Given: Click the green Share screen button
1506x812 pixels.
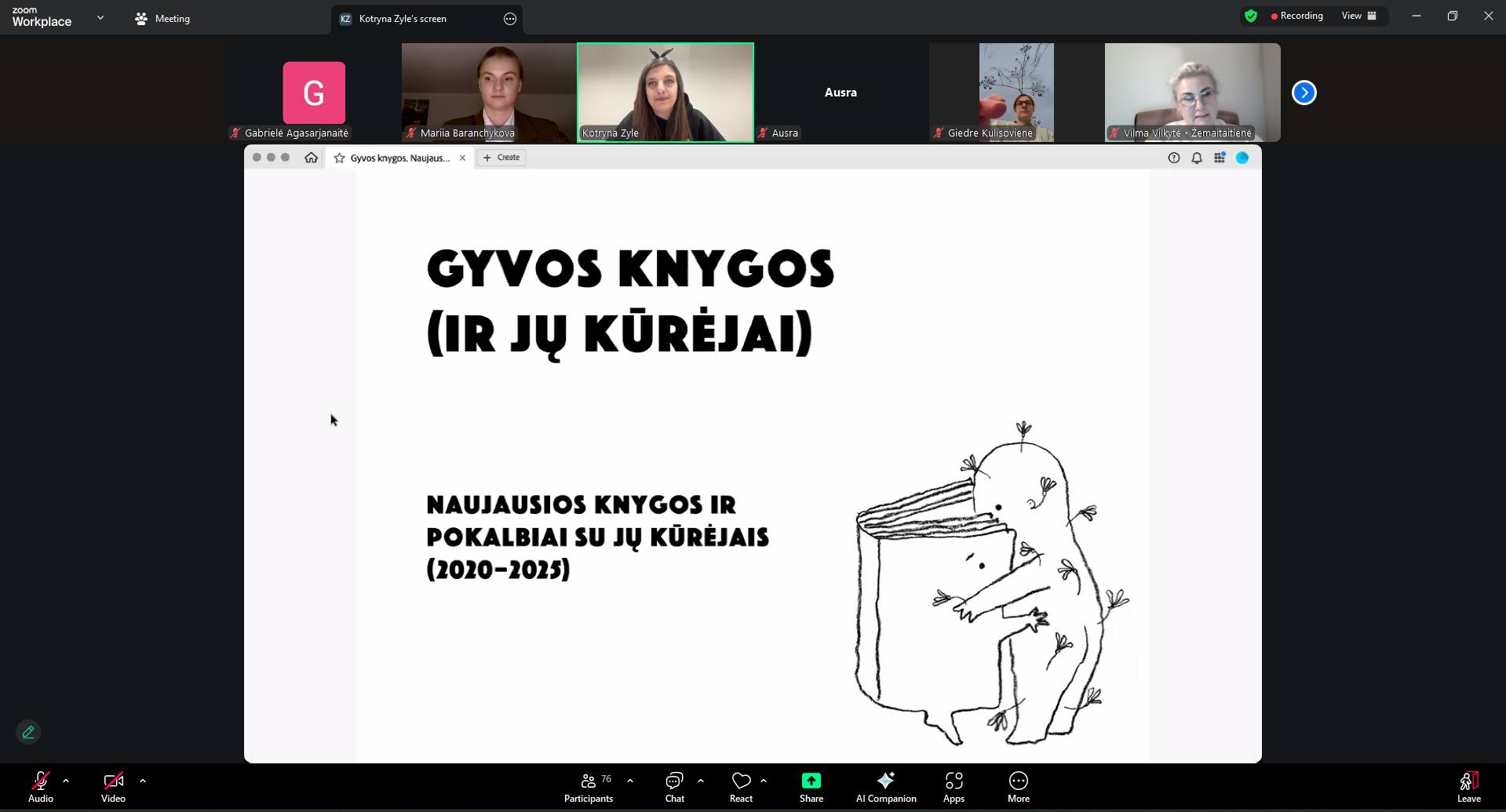Looking at the screenshot, I should click(811, 787).
